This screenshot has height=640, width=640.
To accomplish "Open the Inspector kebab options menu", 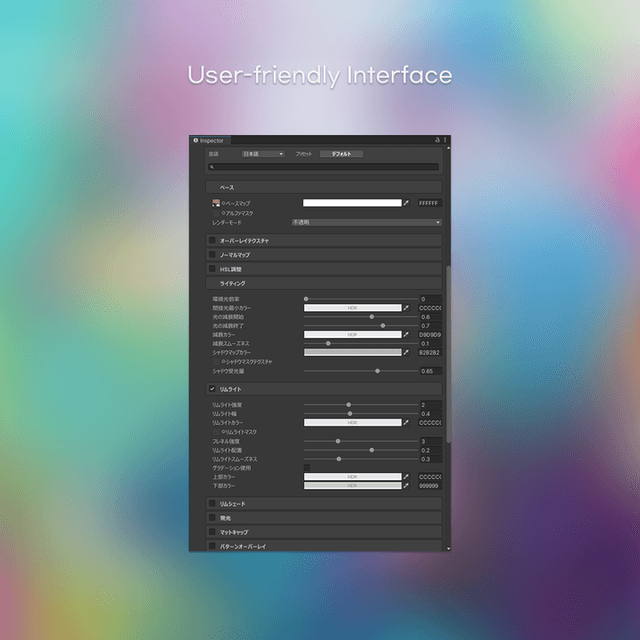I will [x=445, y=141].
